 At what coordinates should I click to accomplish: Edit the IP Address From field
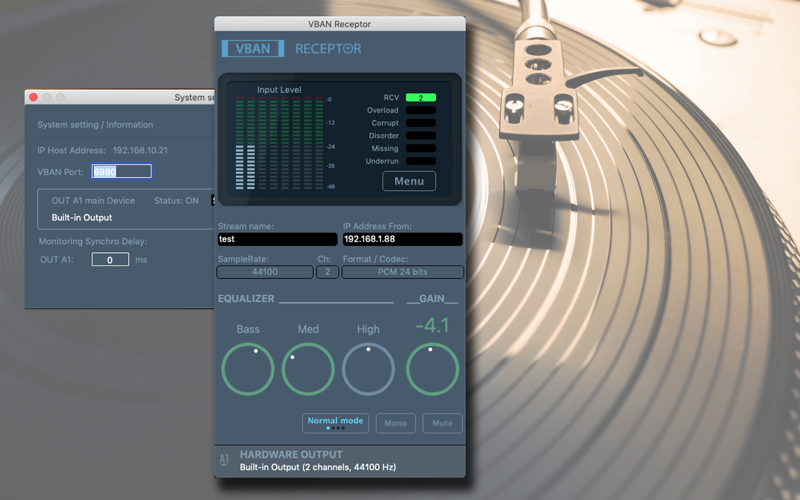point(403,239)
